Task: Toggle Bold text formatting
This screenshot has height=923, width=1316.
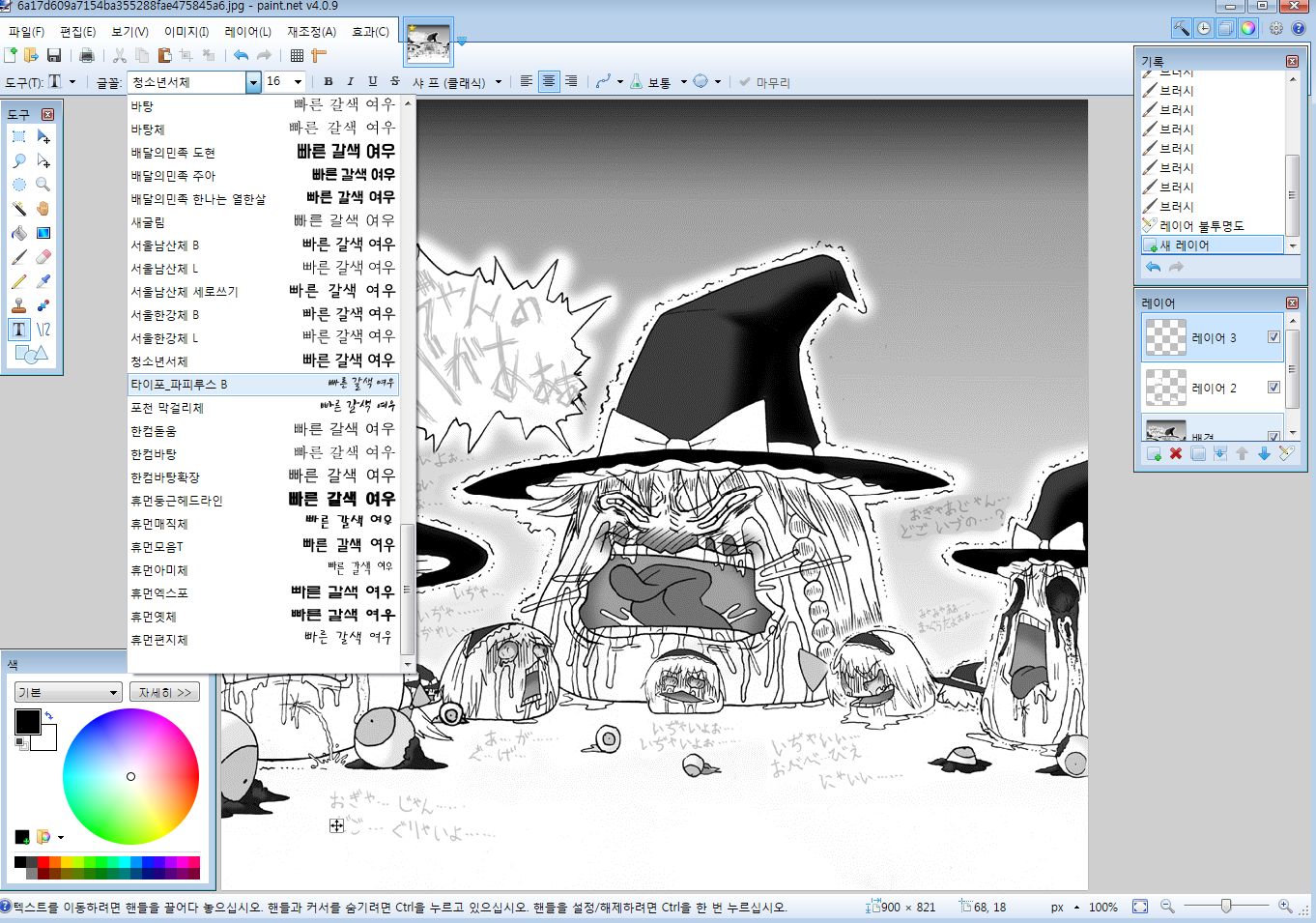Action: click(329, 82)
